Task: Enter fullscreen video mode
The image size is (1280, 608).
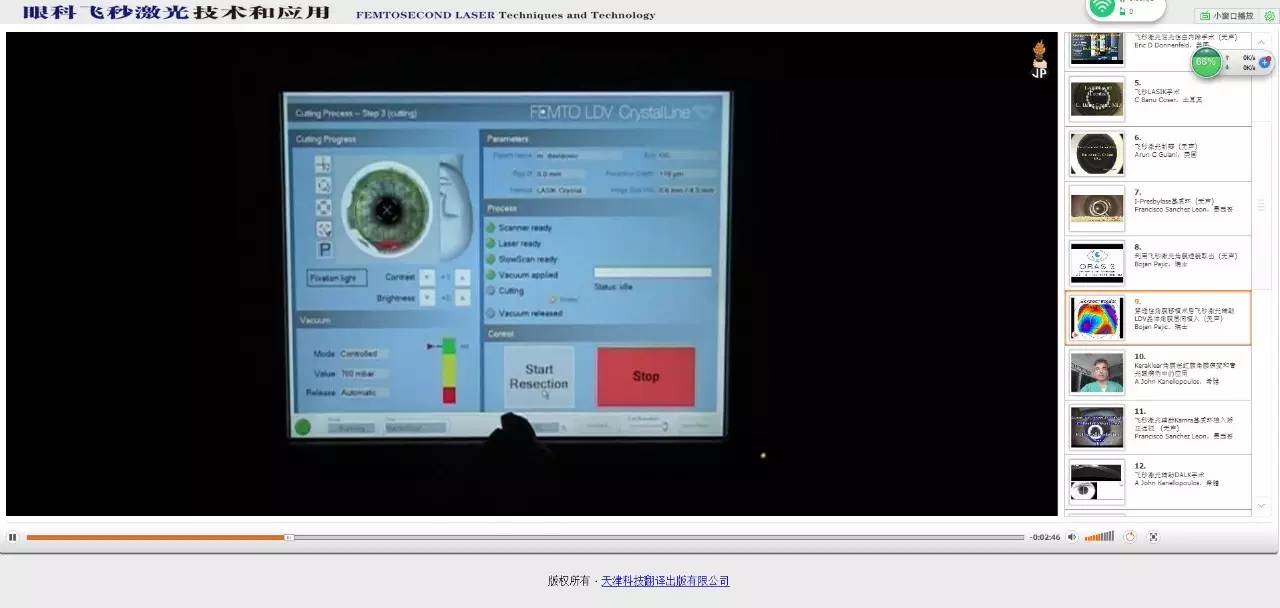Action: coord(1153,537)
